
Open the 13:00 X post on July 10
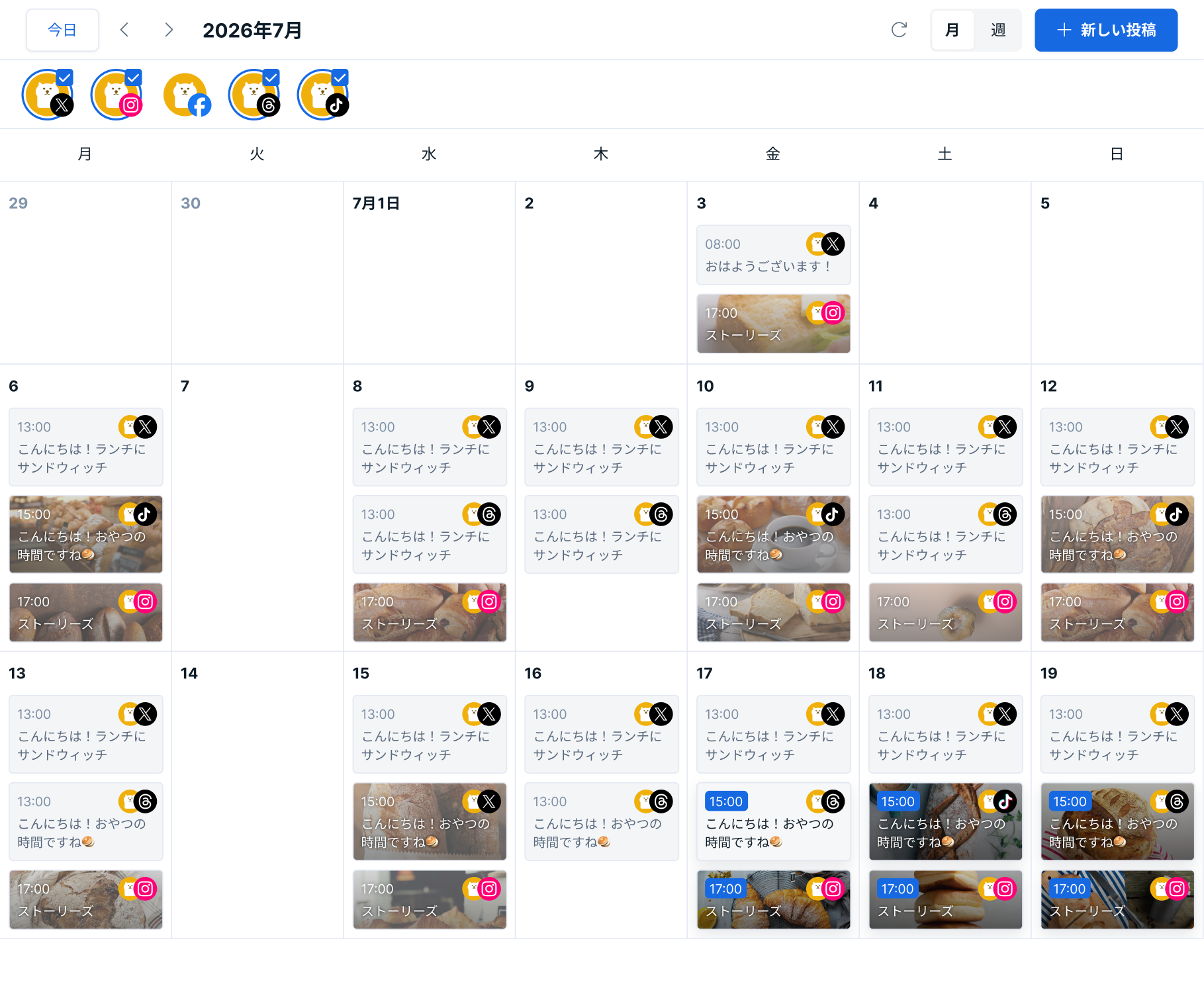(x=774, y=447)
